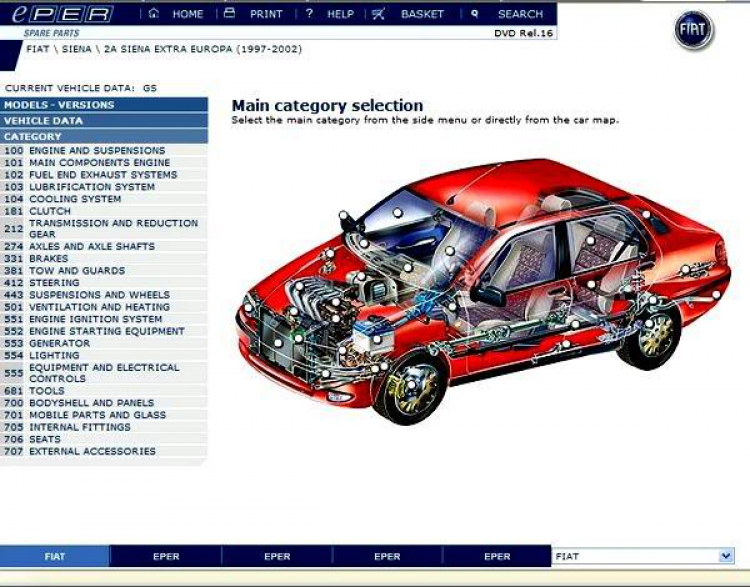Select category 551 Engine Ignition System

tap(104, 319)
